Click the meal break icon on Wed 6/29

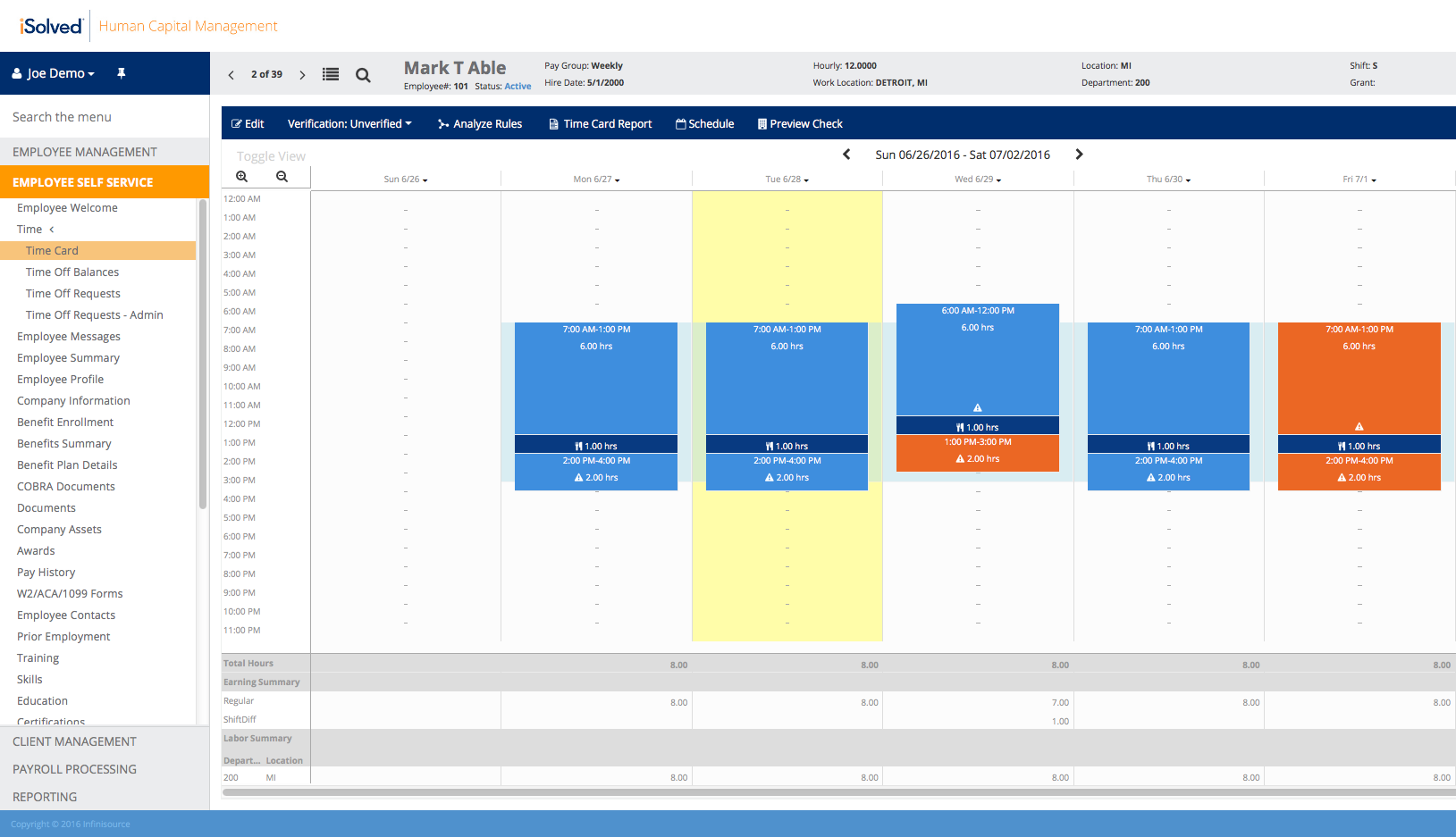click(x=960, y=427)
